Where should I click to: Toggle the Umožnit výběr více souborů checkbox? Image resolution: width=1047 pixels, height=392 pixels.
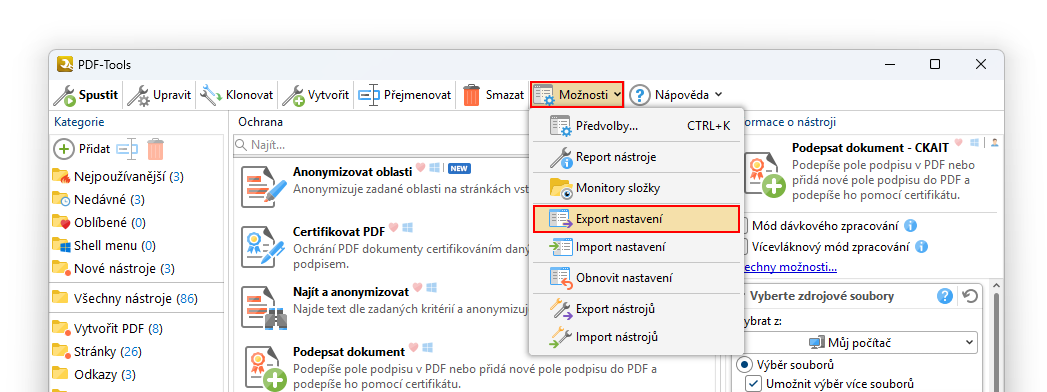(753, 384)
